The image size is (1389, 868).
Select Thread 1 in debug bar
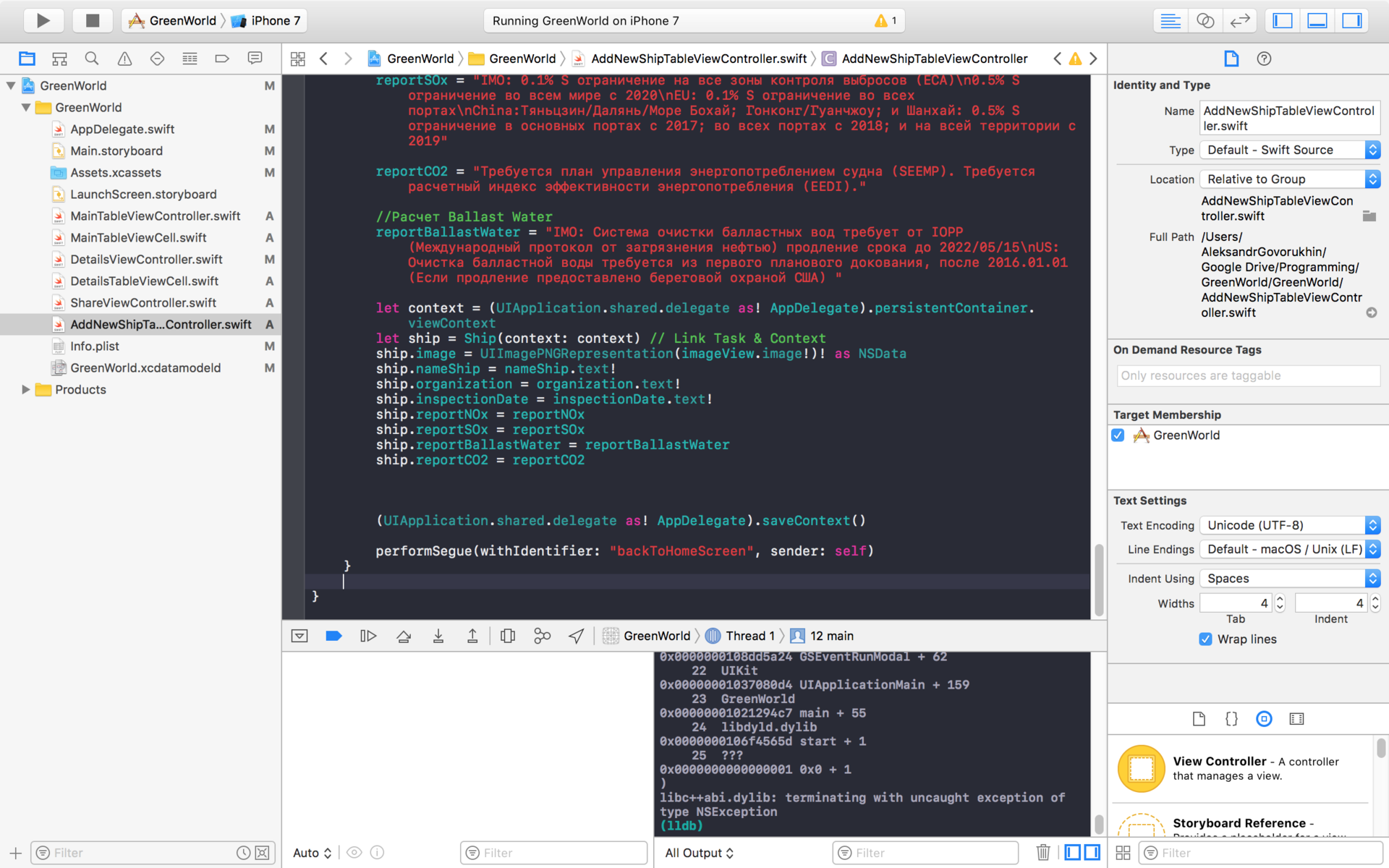[740, 636]
